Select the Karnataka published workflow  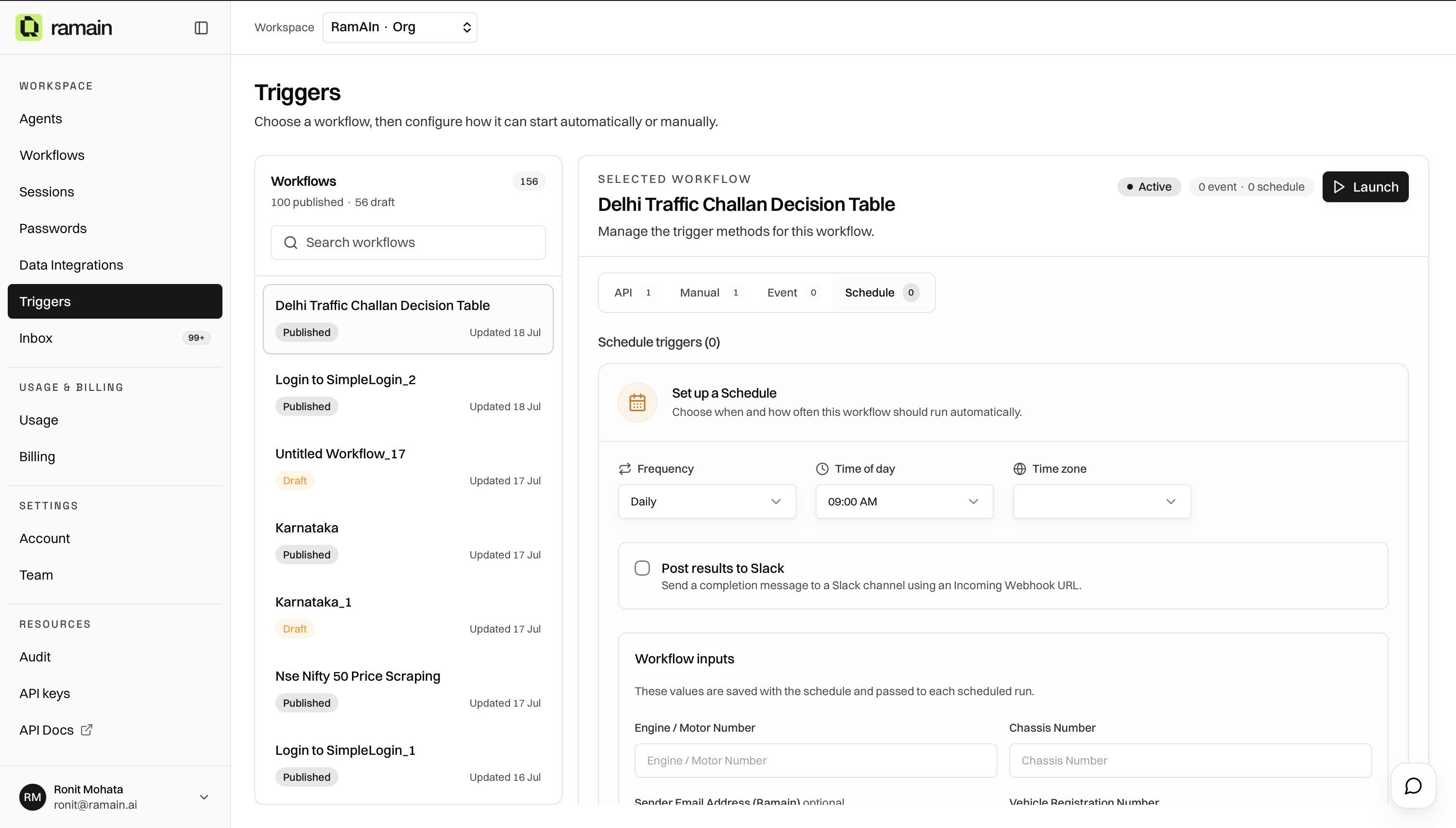(408, 541)
